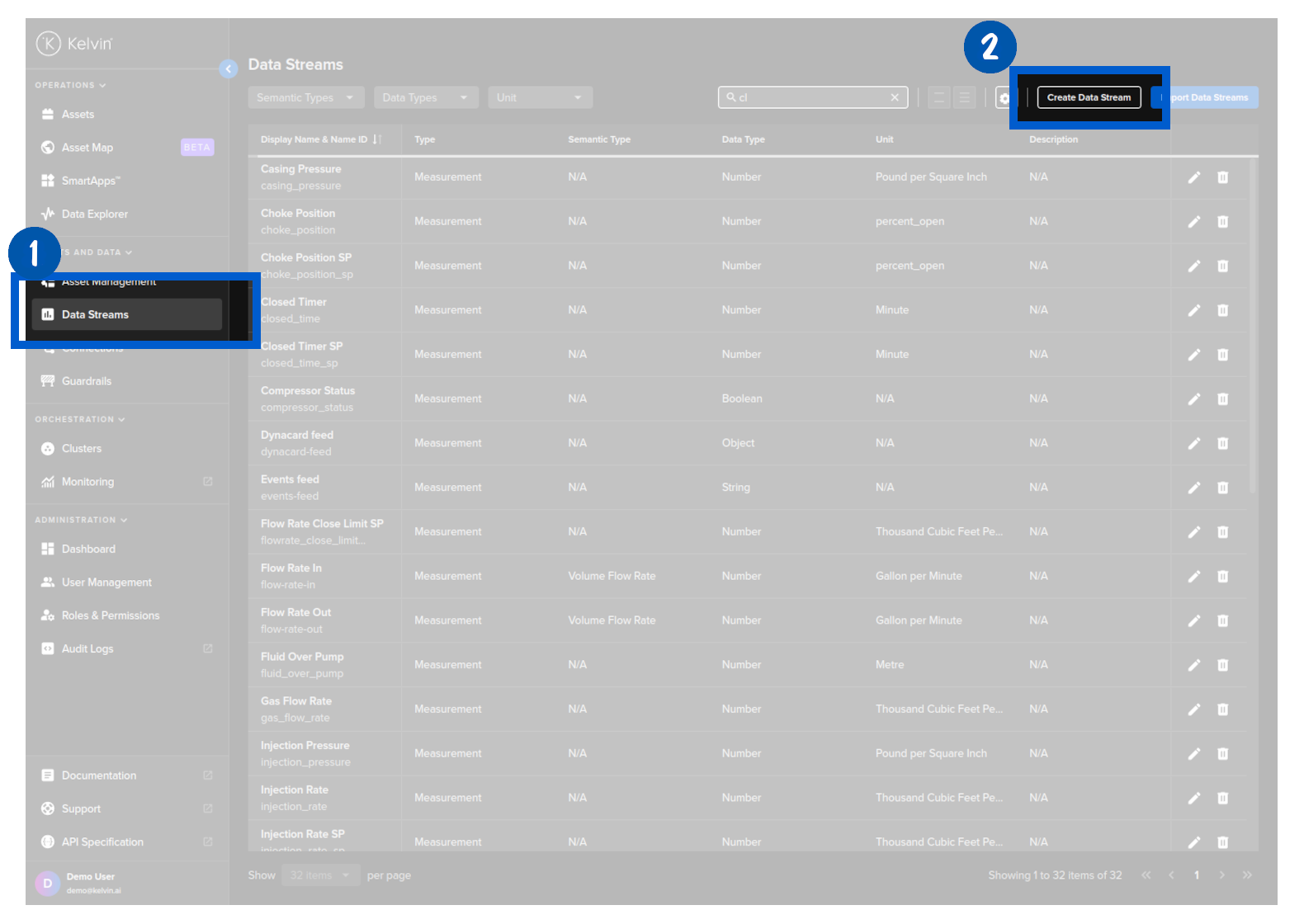
Task: Click the edit pencil for Casing Pressure
Action: (x=1193, y=177)
